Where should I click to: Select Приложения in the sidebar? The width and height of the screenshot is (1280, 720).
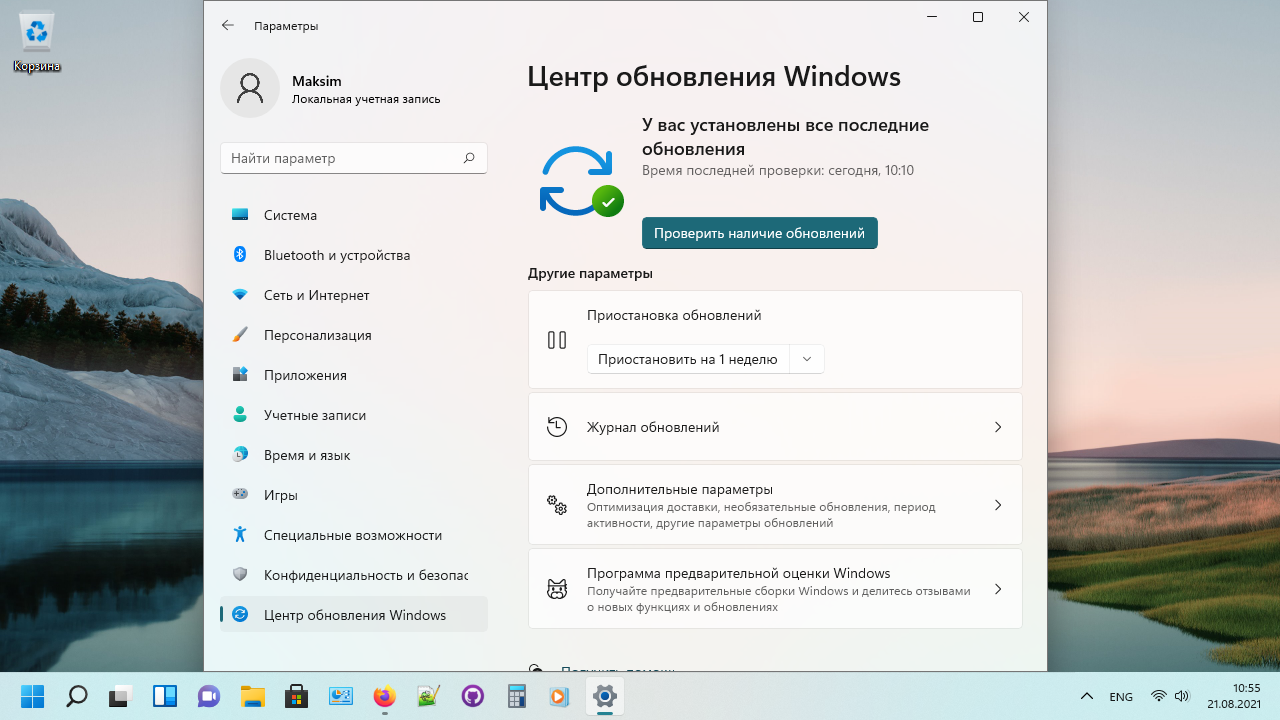point(354,375)
